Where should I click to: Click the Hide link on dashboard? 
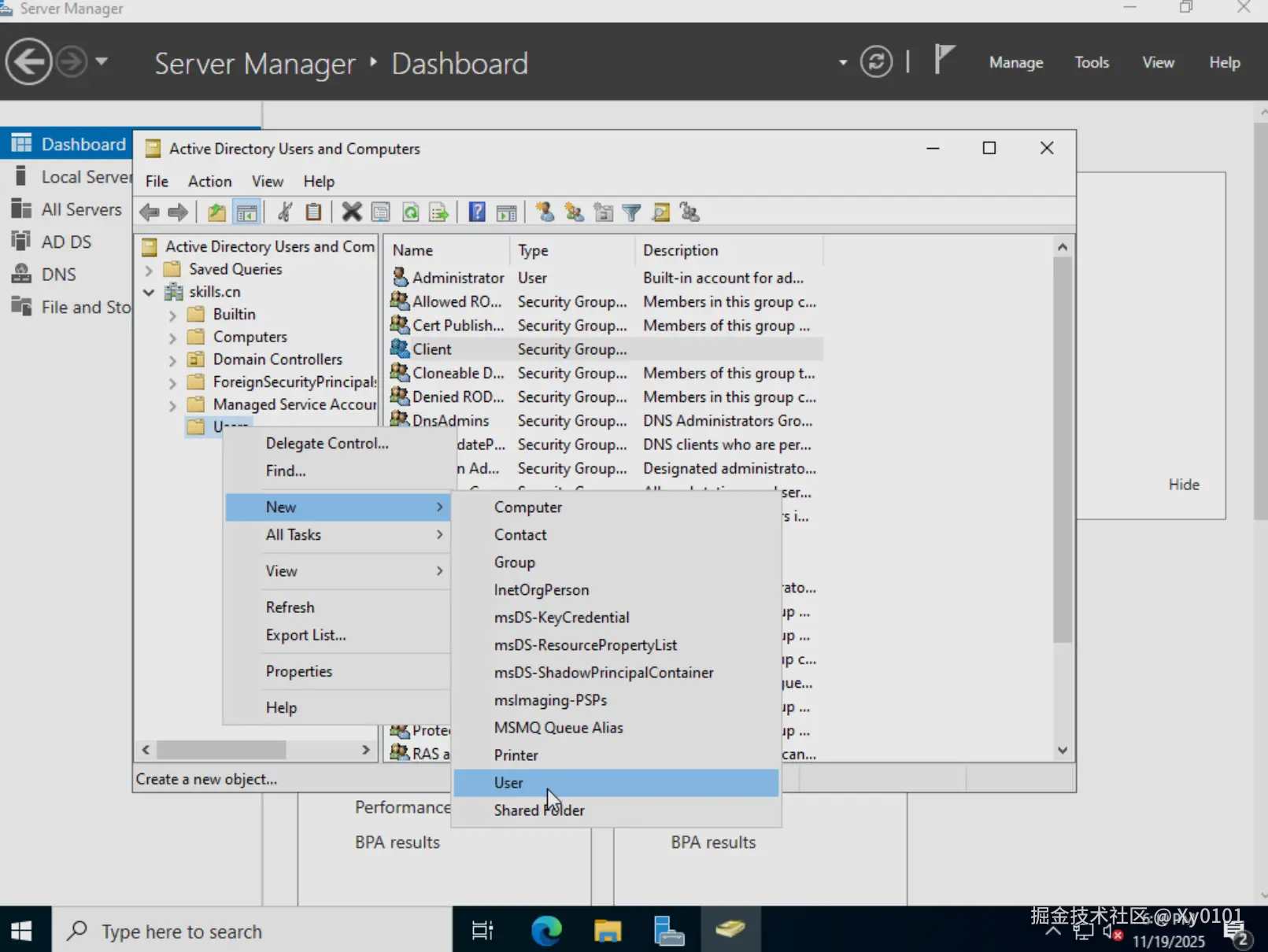tap(1183, 485)
